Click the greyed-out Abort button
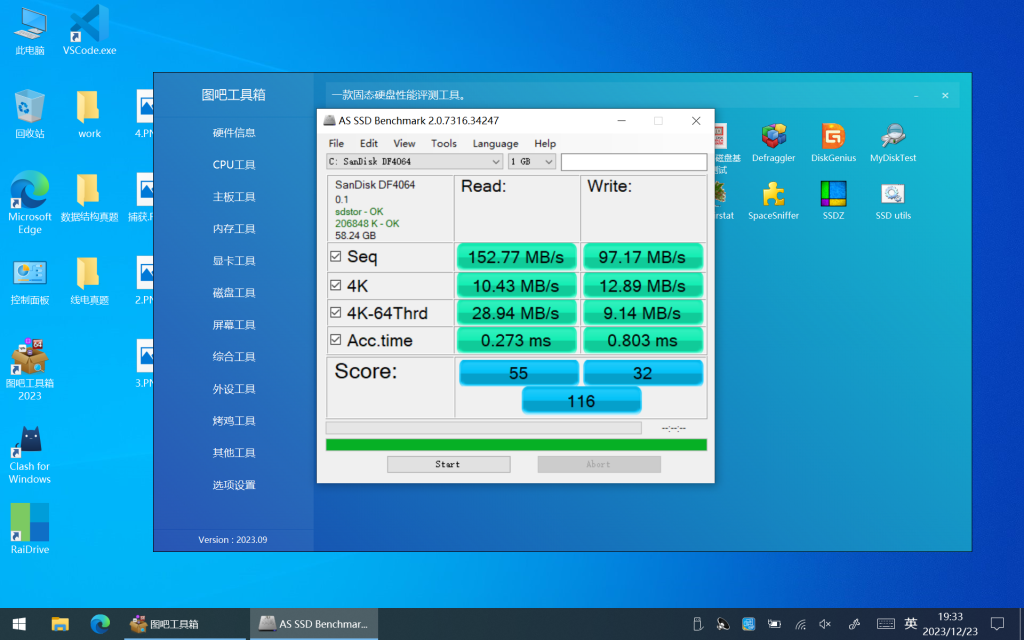 599,464
